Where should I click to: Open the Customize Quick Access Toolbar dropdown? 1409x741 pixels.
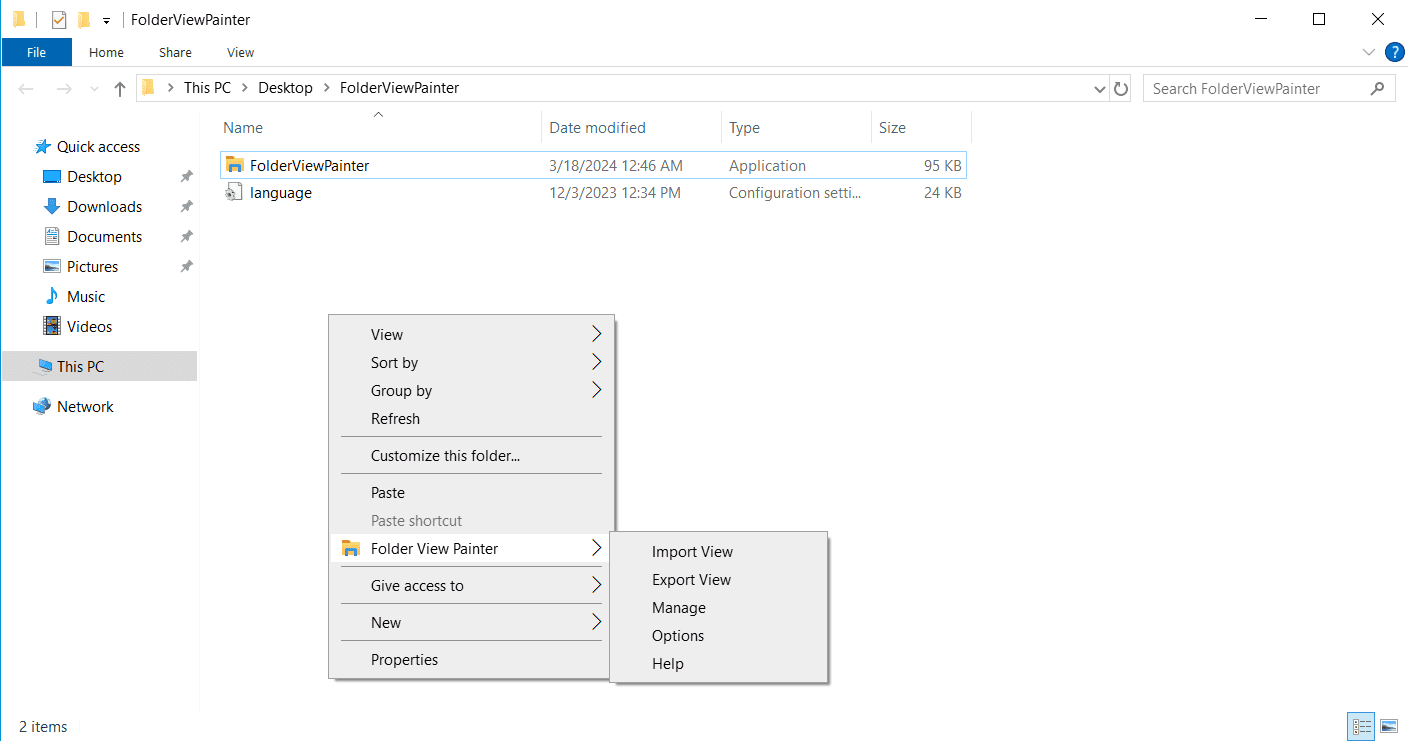coord(106,21)
